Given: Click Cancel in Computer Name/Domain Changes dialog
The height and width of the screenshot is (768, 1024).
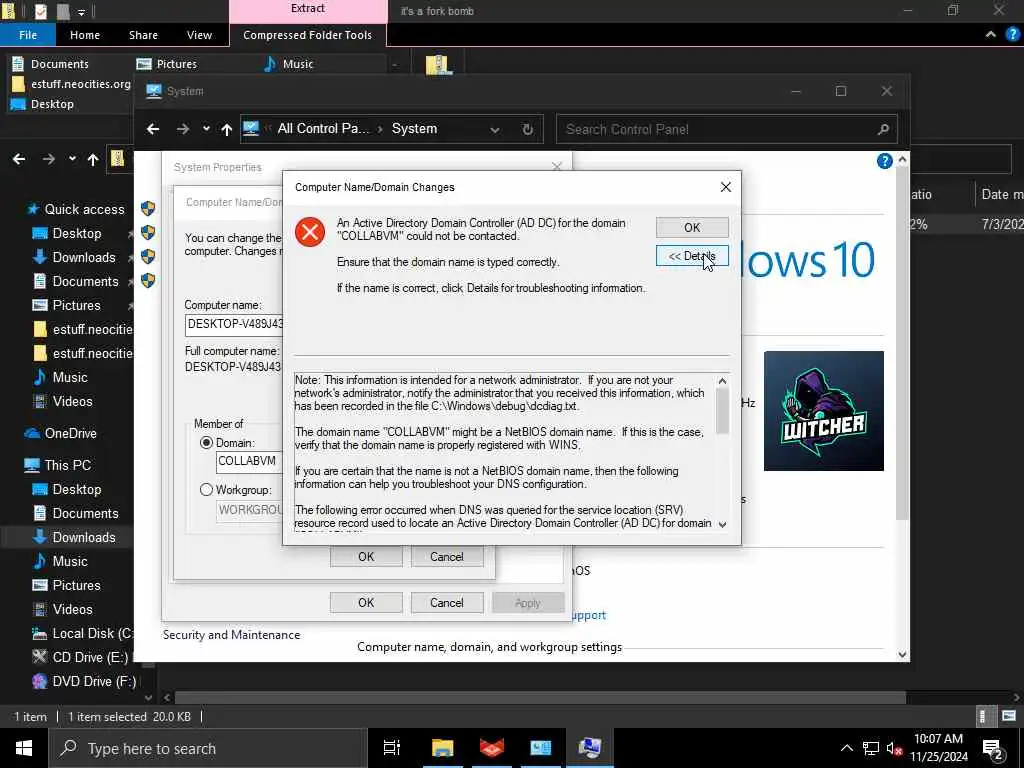Looking at the screenshot, I should [x=447, y=556].
